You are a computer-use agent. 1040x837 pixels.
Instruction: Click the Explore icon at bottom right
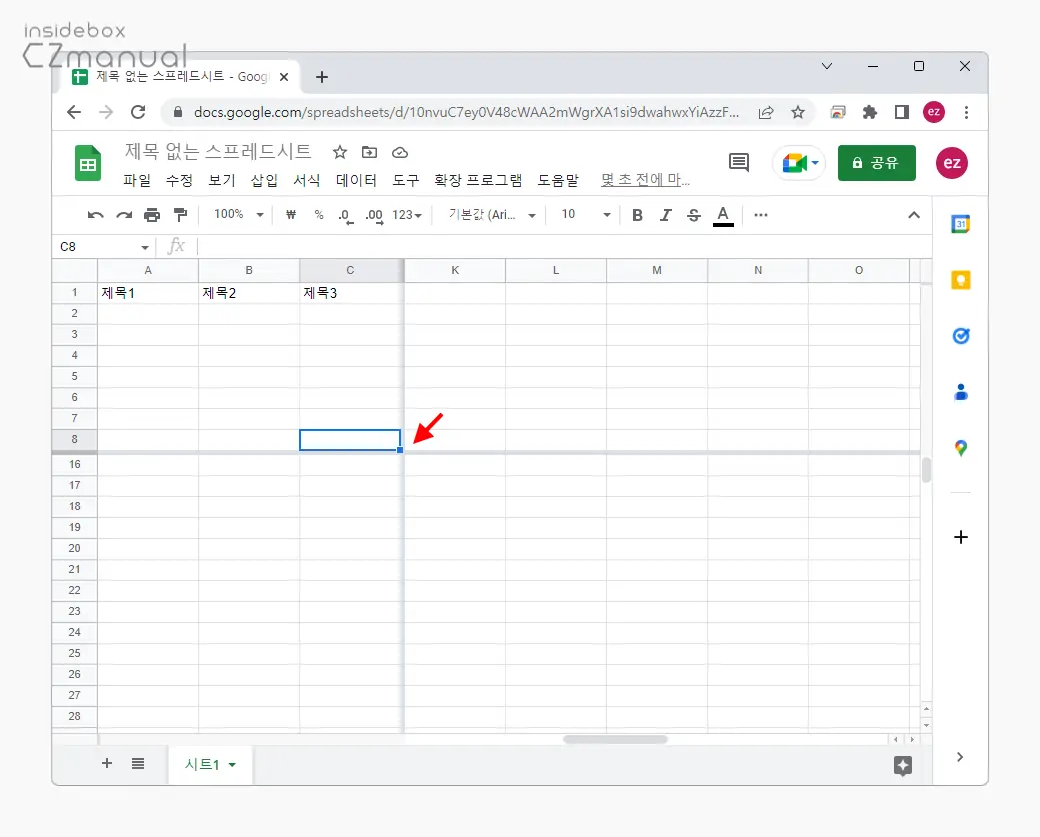(902, 766)
